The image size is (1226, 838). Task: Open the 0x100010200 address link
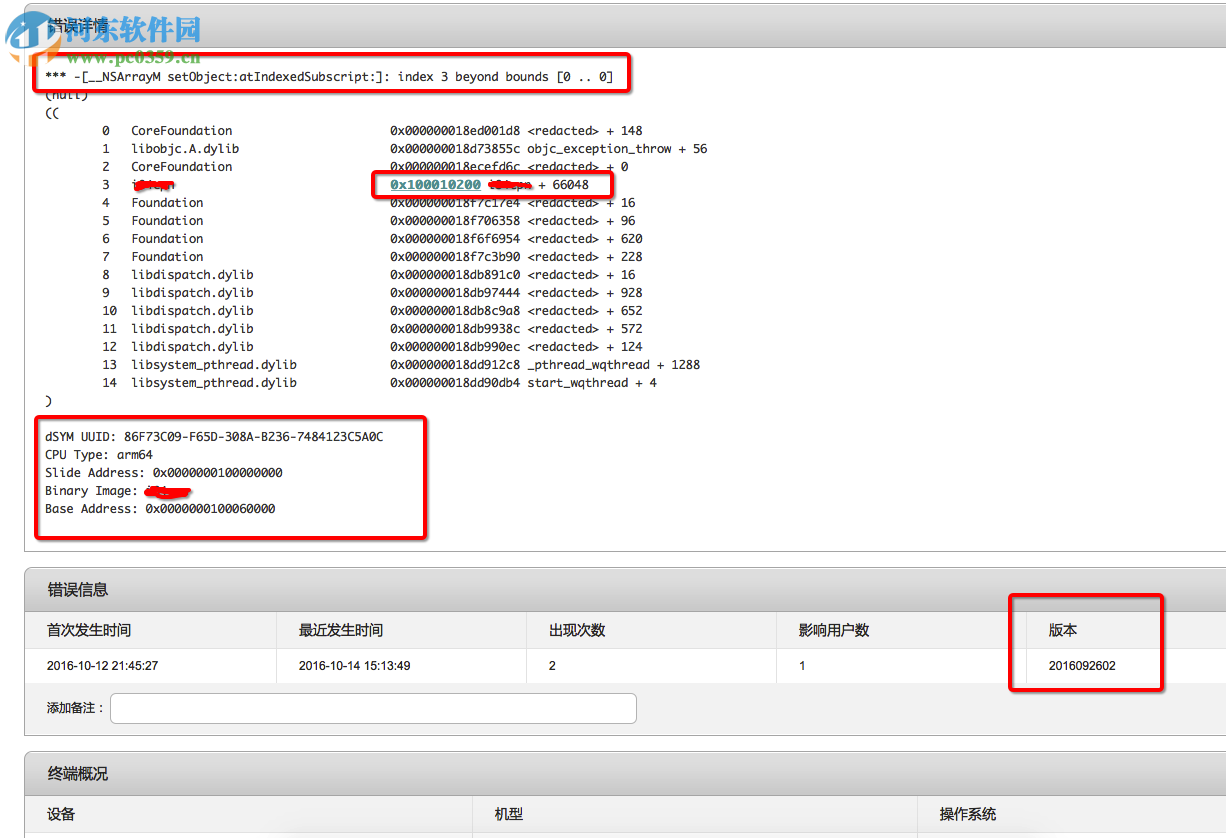coord(435,185)
